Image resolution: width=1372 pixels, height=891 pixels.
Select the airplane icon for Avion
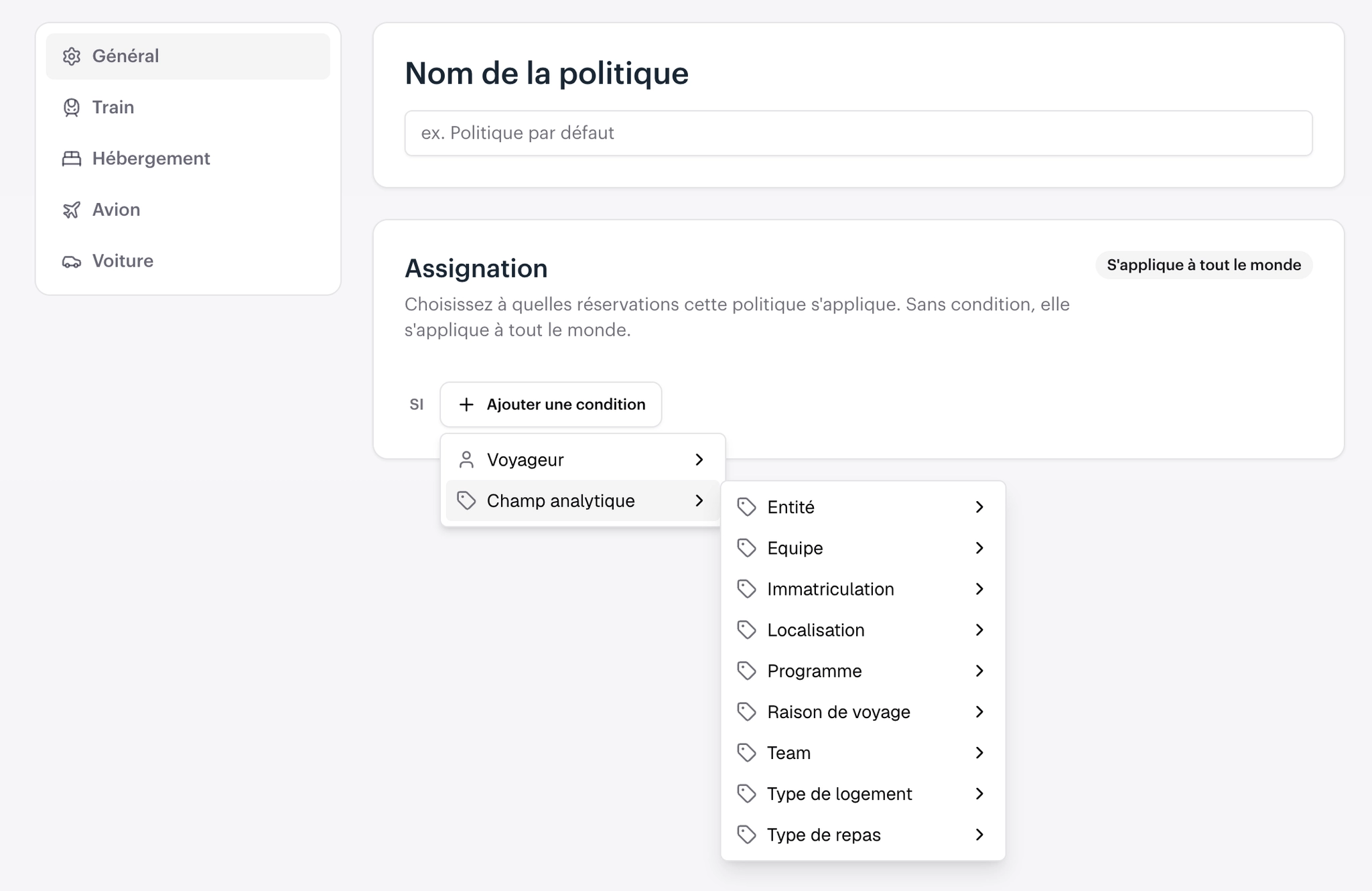click(72, 210)
